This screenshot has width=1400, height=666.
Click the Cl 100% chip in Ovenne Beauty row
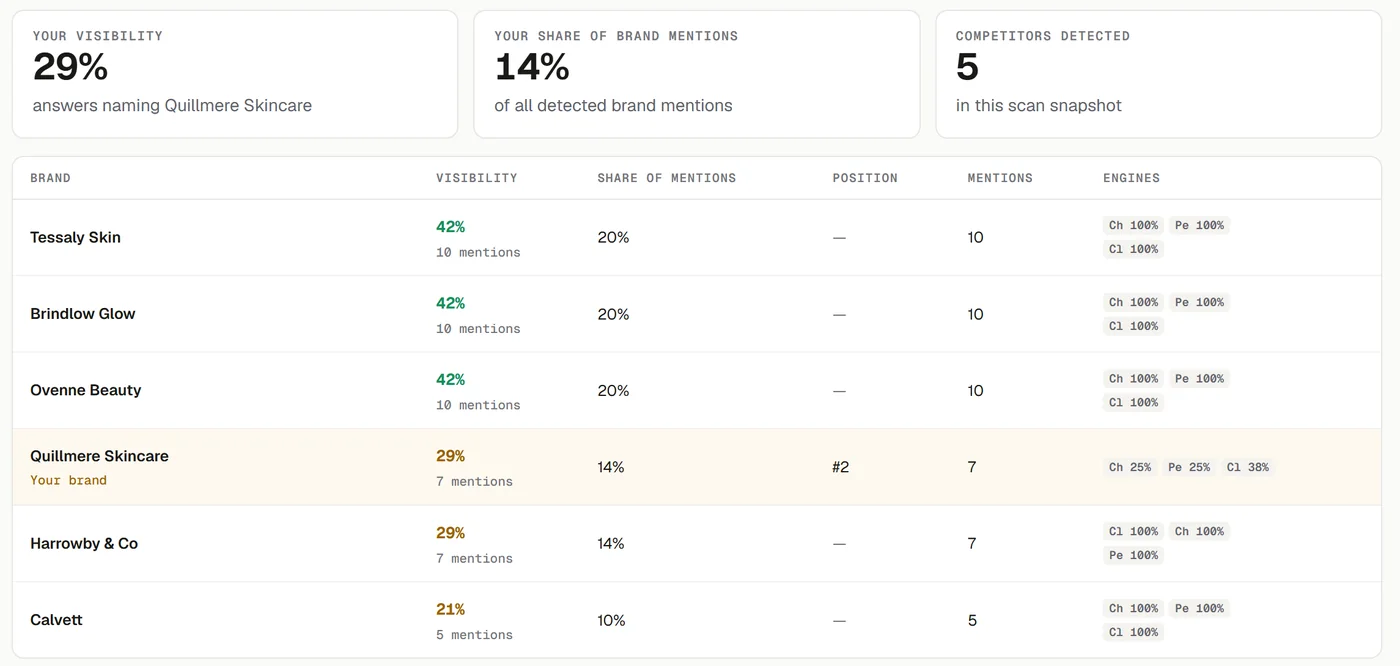(1133, 402)
